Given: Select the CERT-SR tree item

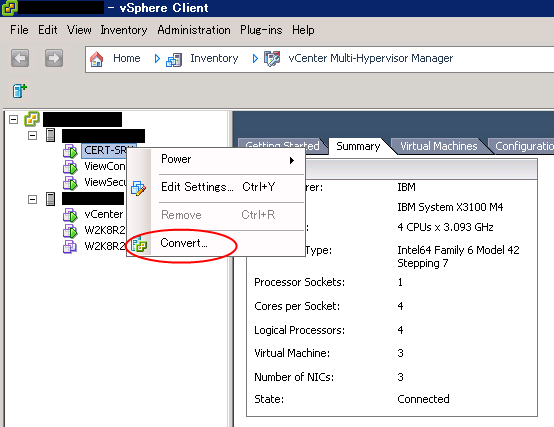Looking at the screenshot, I should click(105, 150).
